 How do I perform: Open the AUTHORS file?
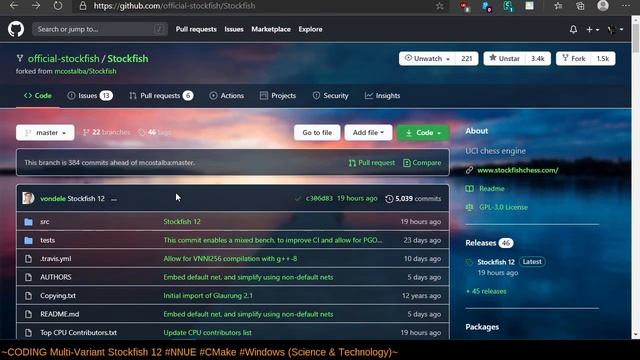tap(56, 277)
